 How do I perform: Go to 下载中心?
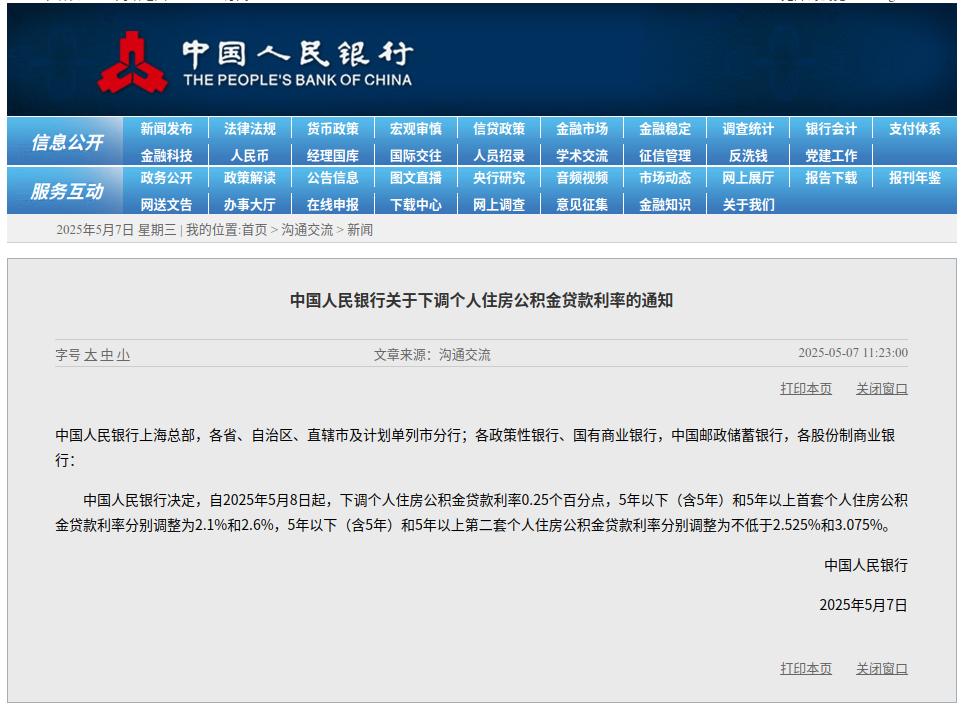[x=416, y=204]
